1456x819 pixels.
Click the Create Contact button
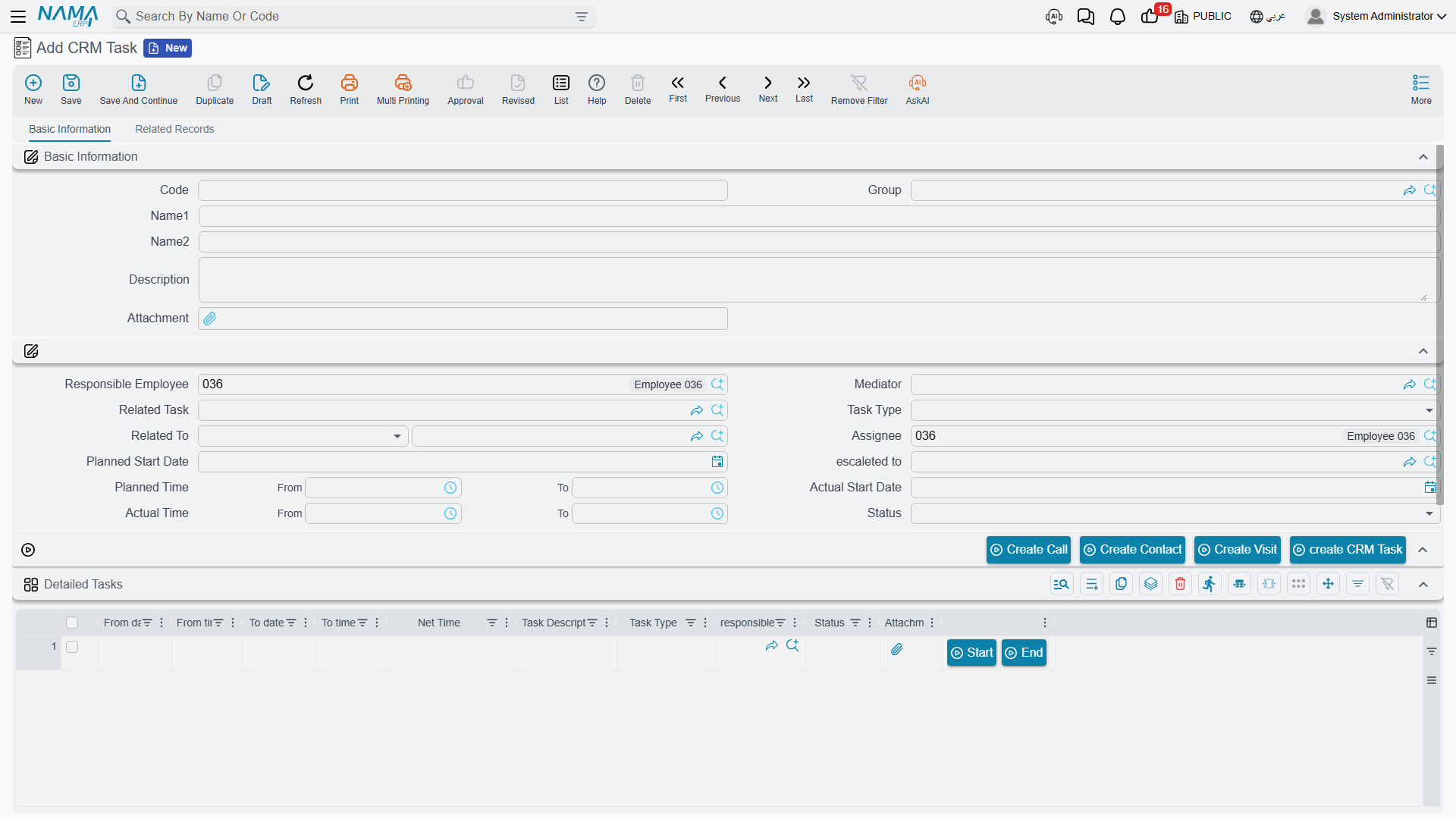1132,550
